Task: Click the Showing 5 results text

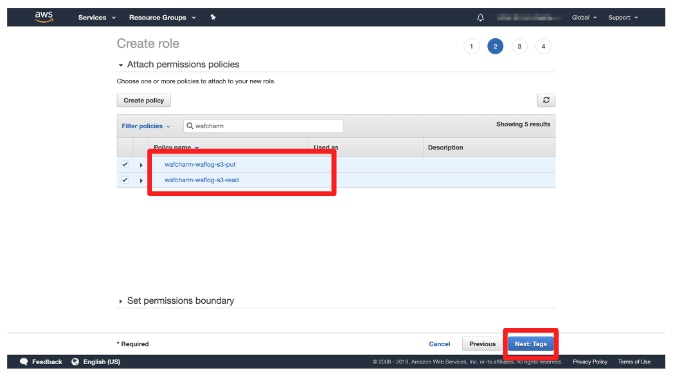Action: (523, 124)
